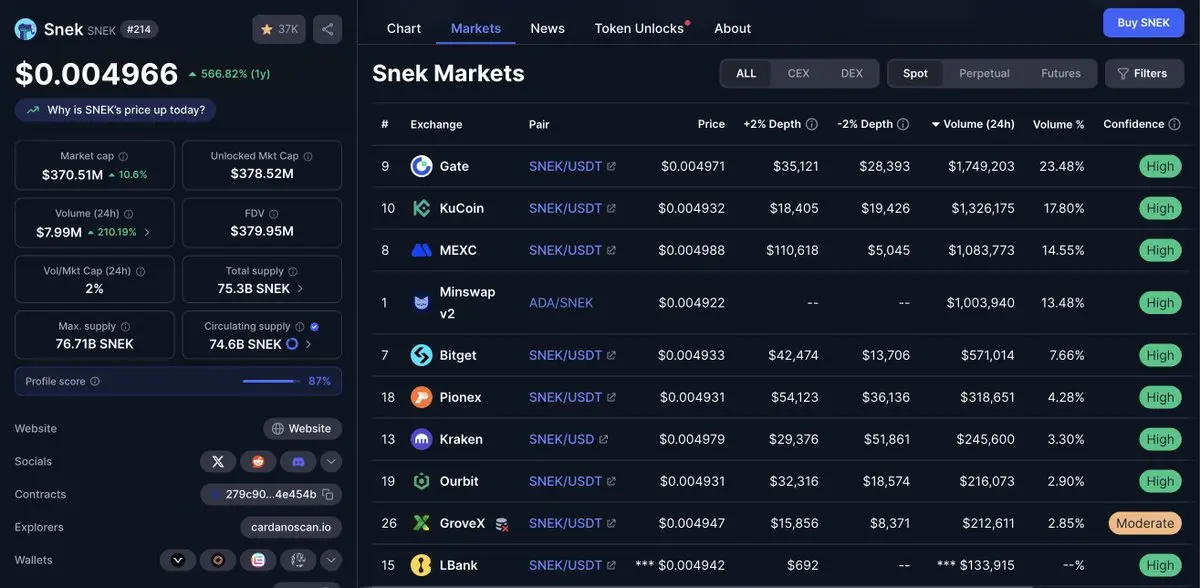The width and height of the screenshot is (1200, 588).
Task: Select the Perpetual market type
Action: (x=984, y=73)
